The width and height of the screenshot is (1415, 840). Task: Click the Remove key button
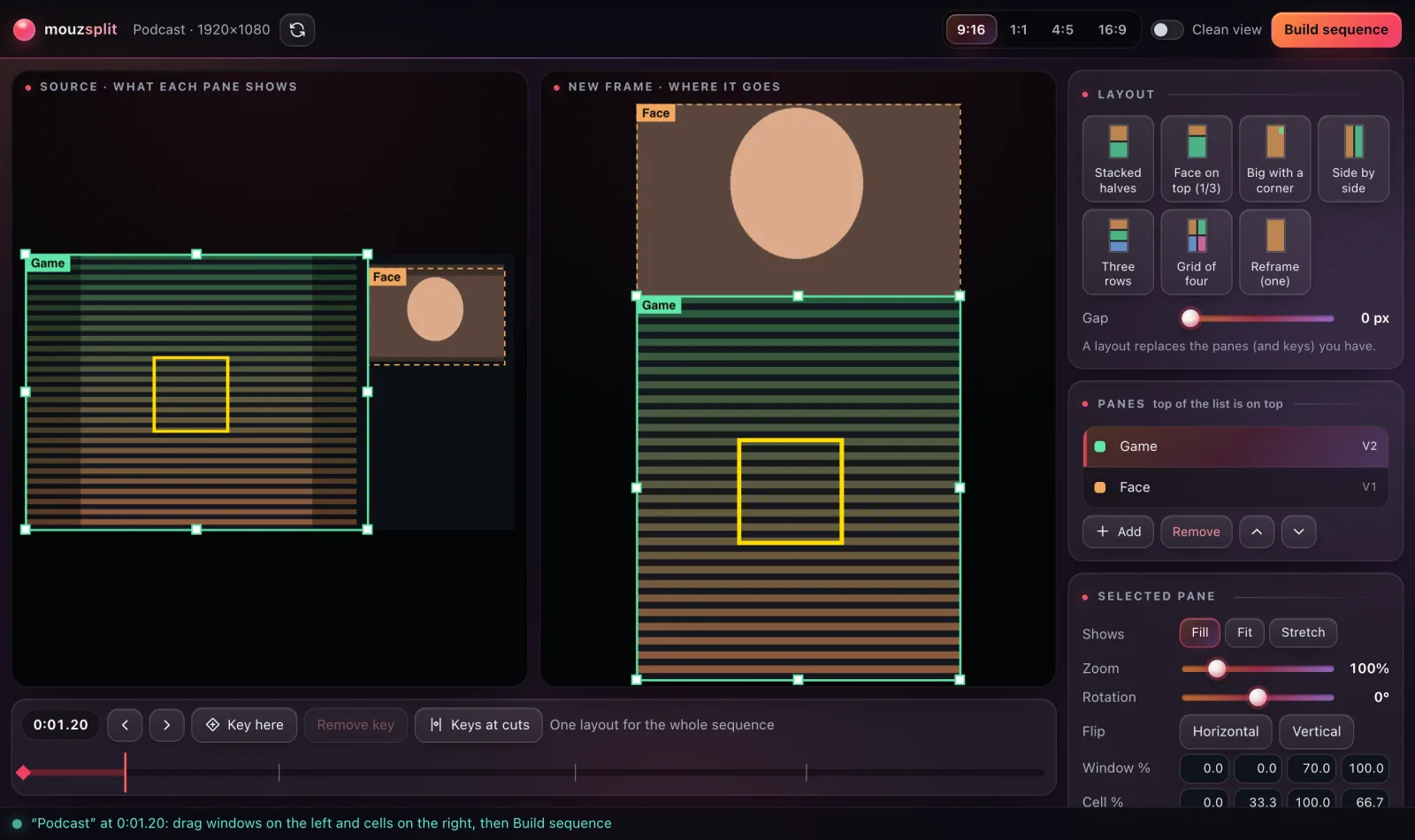[356, 725]
